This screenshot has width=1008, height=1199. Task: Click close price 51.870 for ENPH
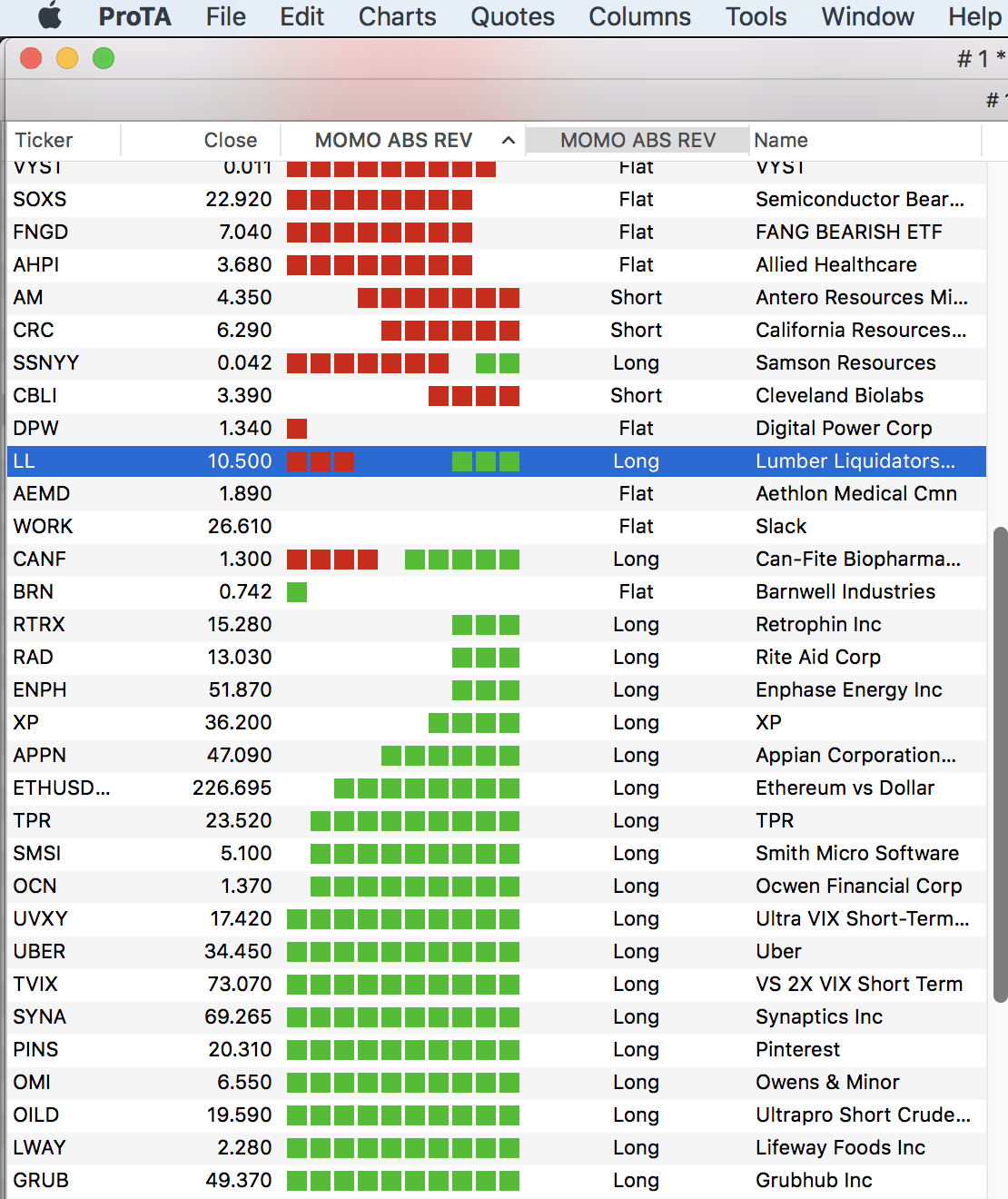(240, 690)
